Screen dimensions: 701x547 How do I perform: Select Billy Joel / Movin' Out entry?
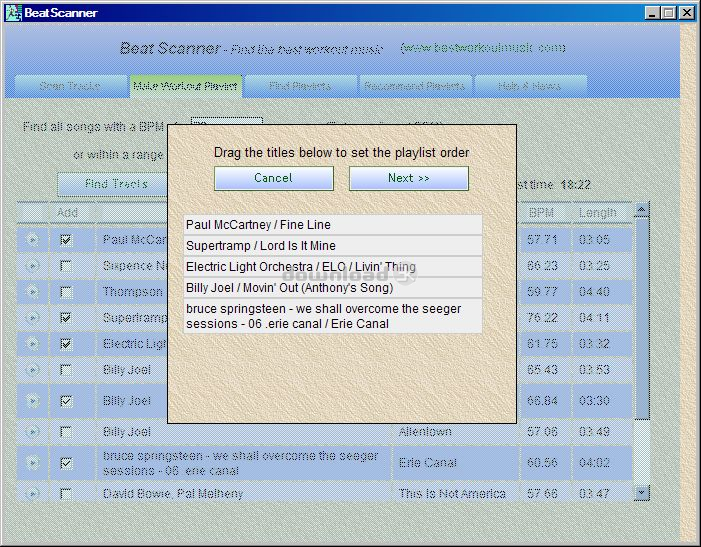click(333, 287)
